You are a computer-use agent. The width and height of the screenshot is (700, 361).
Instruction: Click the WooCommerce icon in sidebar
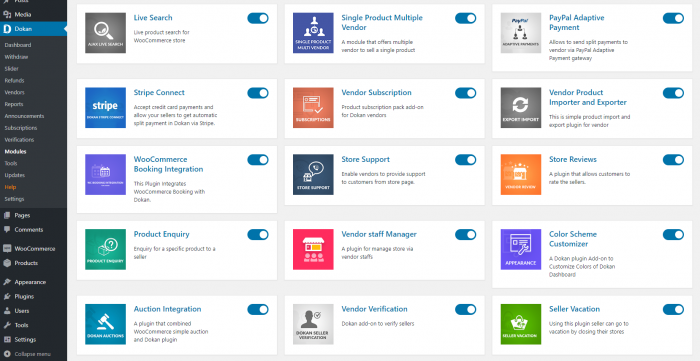[7, 249]
